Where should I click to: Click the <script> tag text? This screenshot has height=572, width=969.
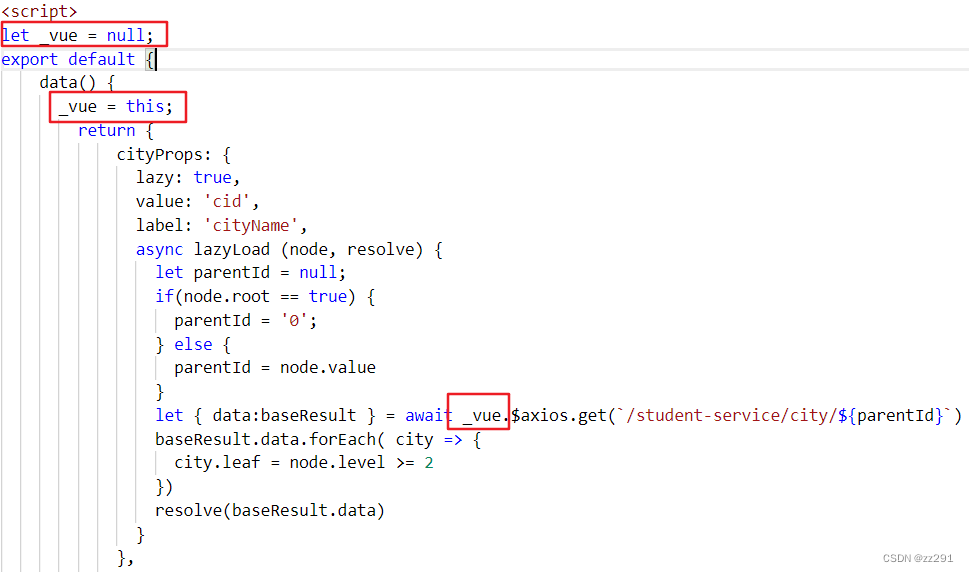coord(39,11)
